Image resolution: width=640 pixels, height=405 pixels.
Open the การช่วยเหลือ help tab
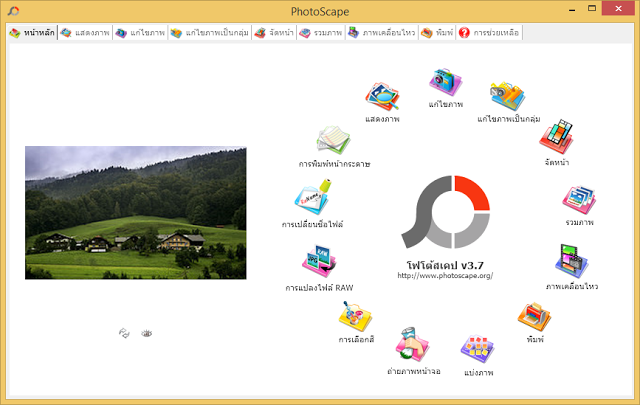point(489,33)
